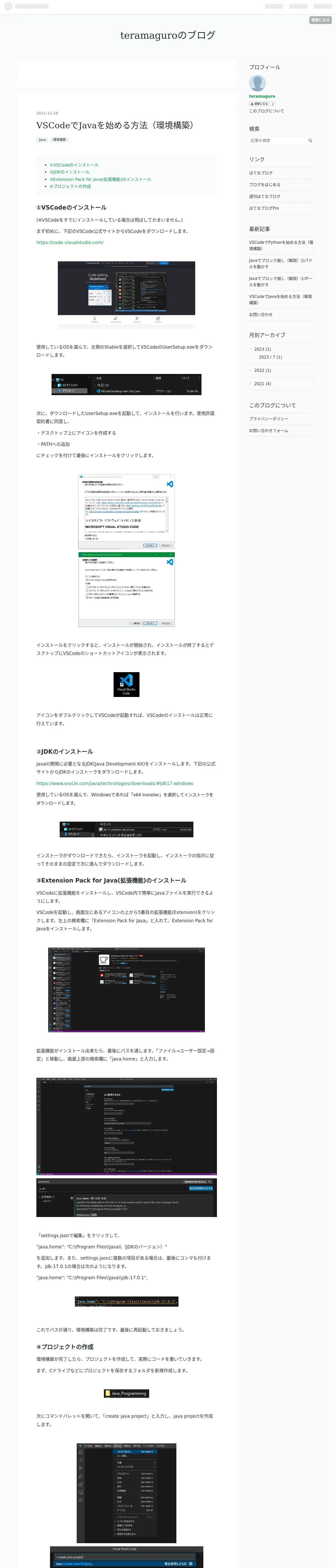Viewport: 336px width, 1568px height.
Task: Jump to ④プロジェクトの作成 in table of contents
Action: (70, 186)
